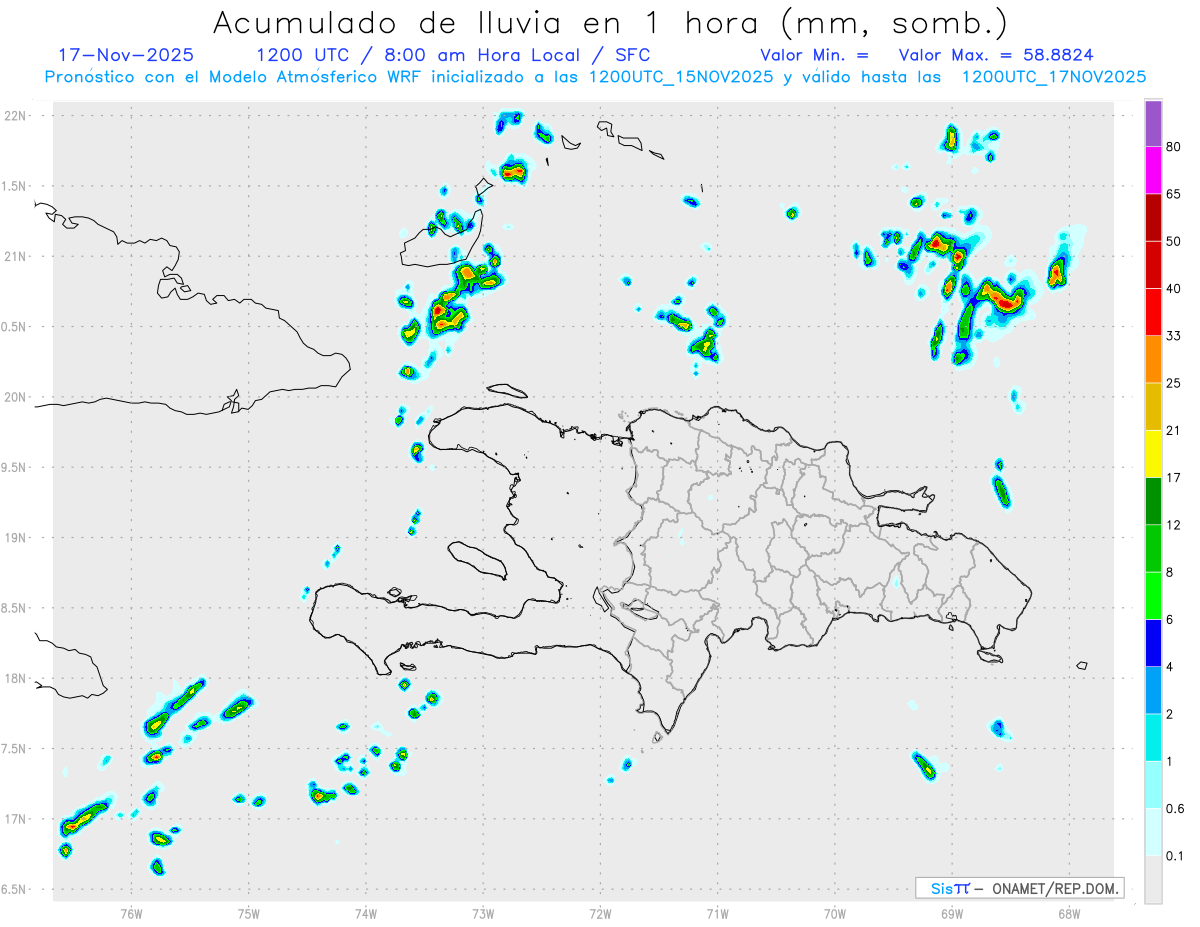Click the legend value '80'

(1174, 147)
